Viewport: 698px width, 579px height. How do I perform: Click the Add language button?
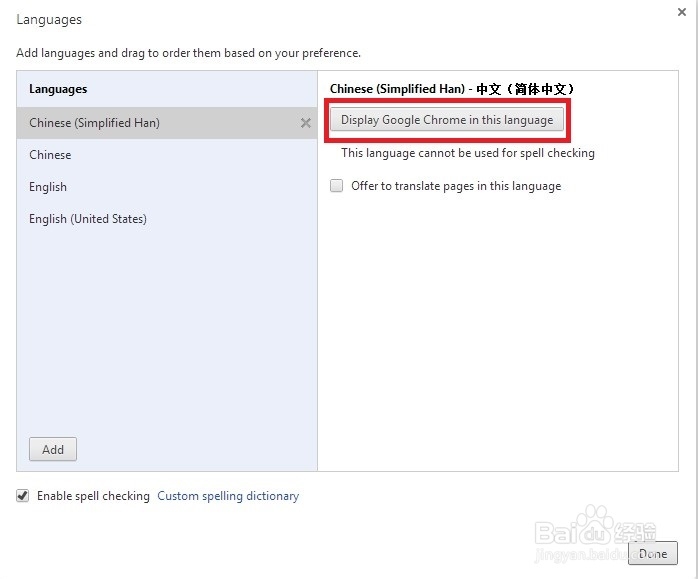pyautogui.click(x=53, y=449)
